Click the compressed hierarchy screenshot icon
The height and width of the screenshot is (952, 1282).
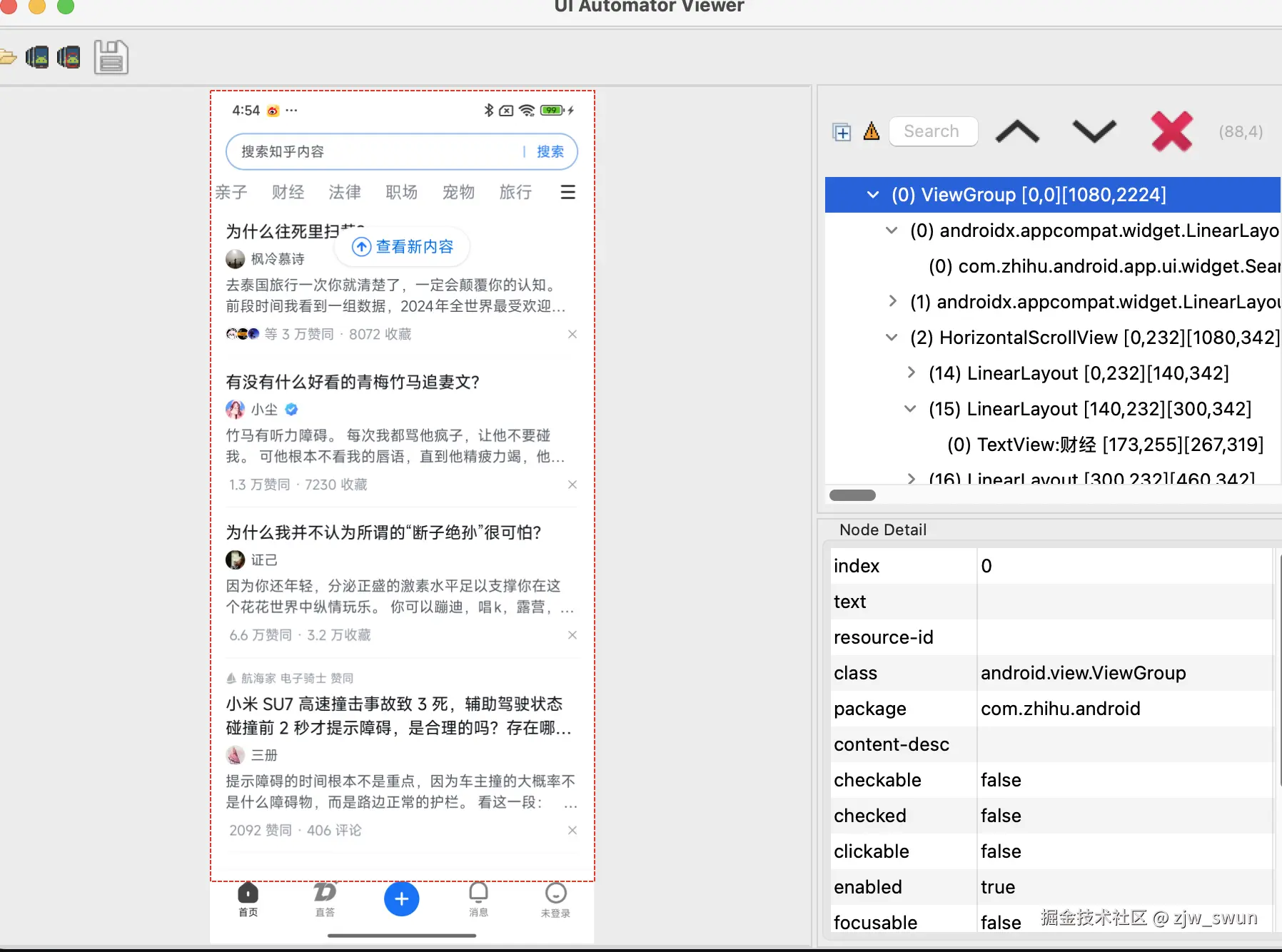pyautogui.click(x=69, y=57)
